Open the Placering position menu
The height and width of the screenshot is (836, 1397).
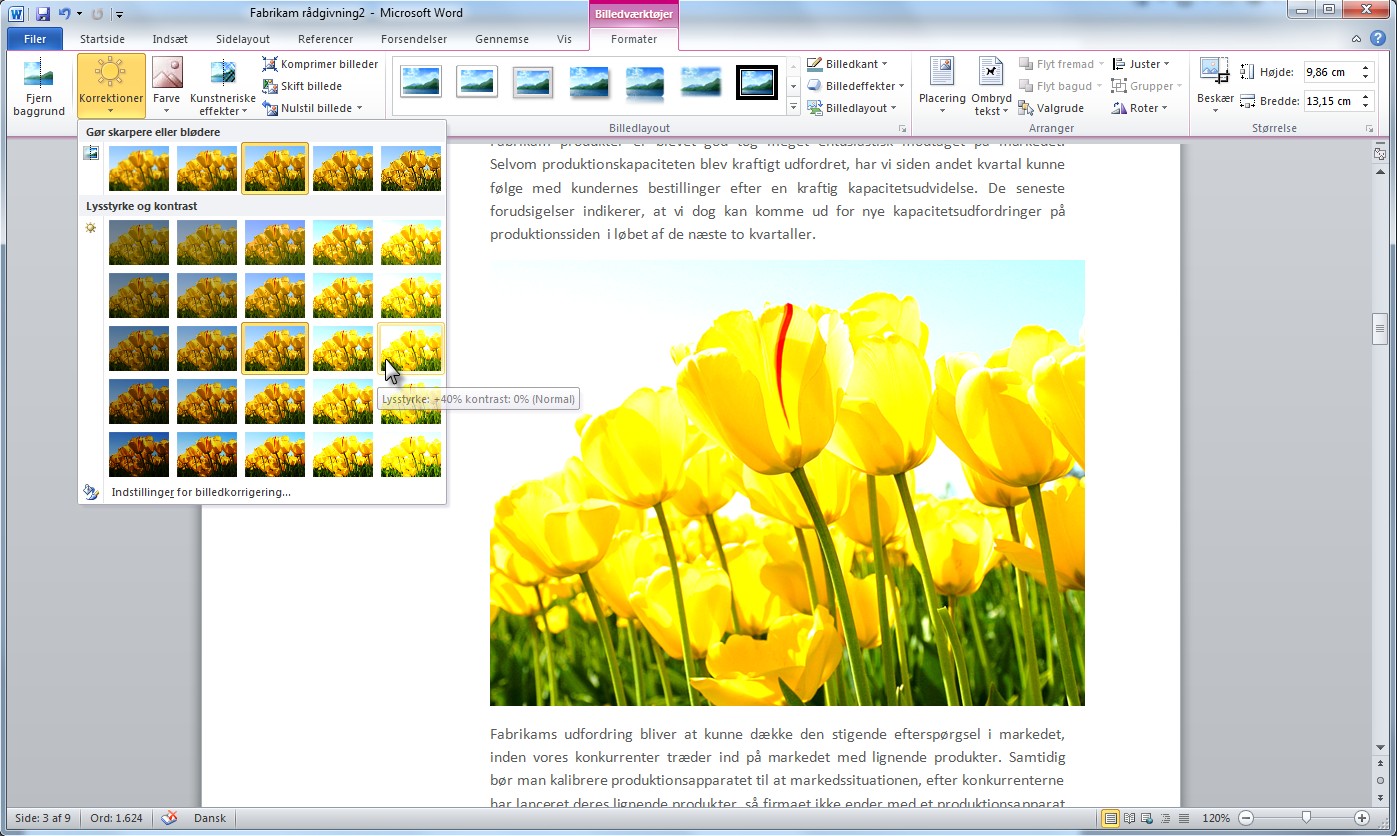coord(941,88)
